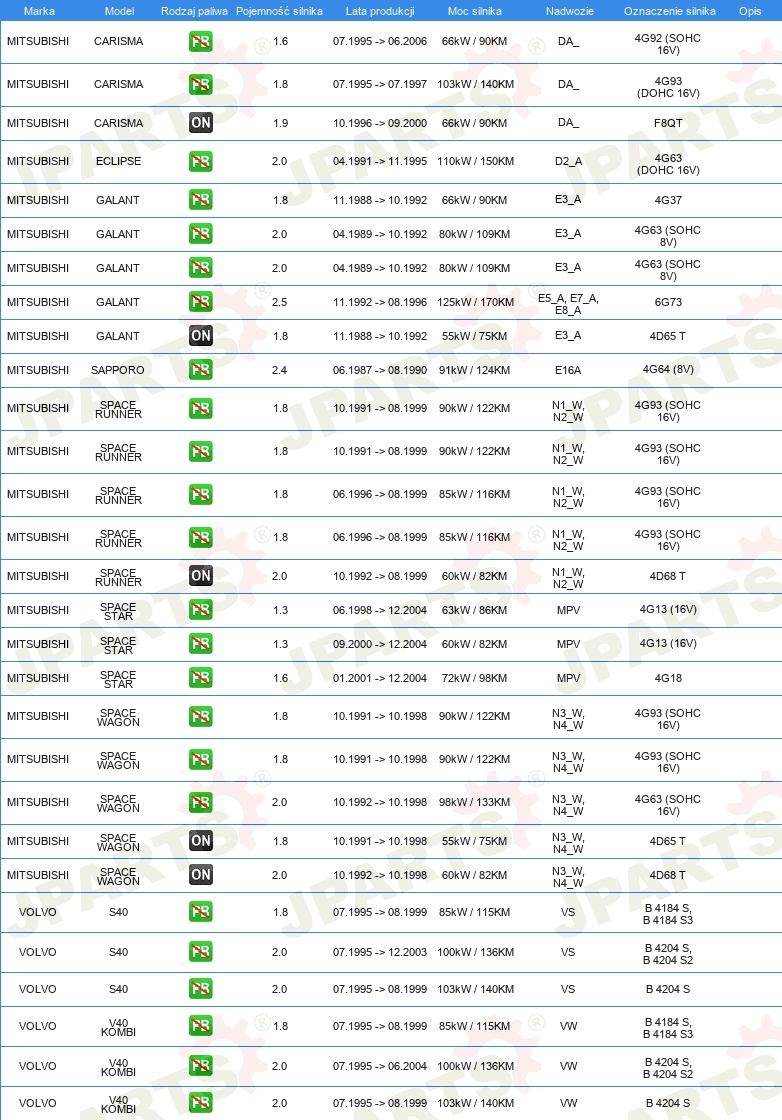This screenshot has width=782, height=1120.
Task: Click PB icon for SPACE STAR 1.3 60kW / 82KM
Action: (x=201, y=644)
